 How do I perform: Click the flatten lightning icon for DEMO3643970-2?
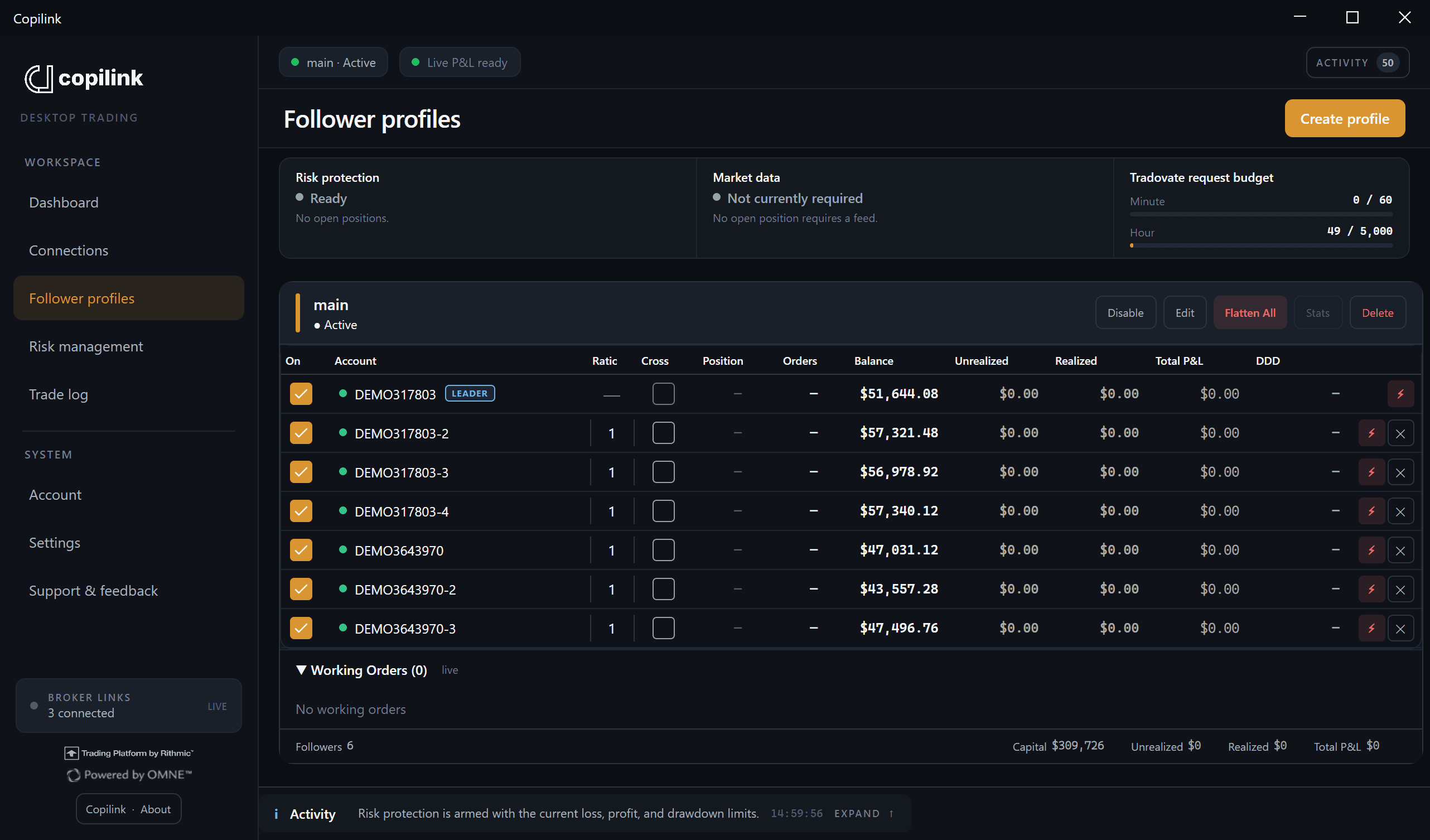coord(1371,589)
